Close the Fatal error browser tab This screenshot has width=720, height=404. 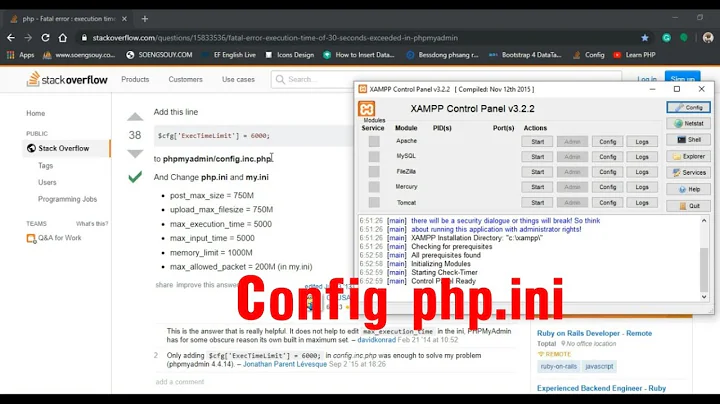point(124,19)
